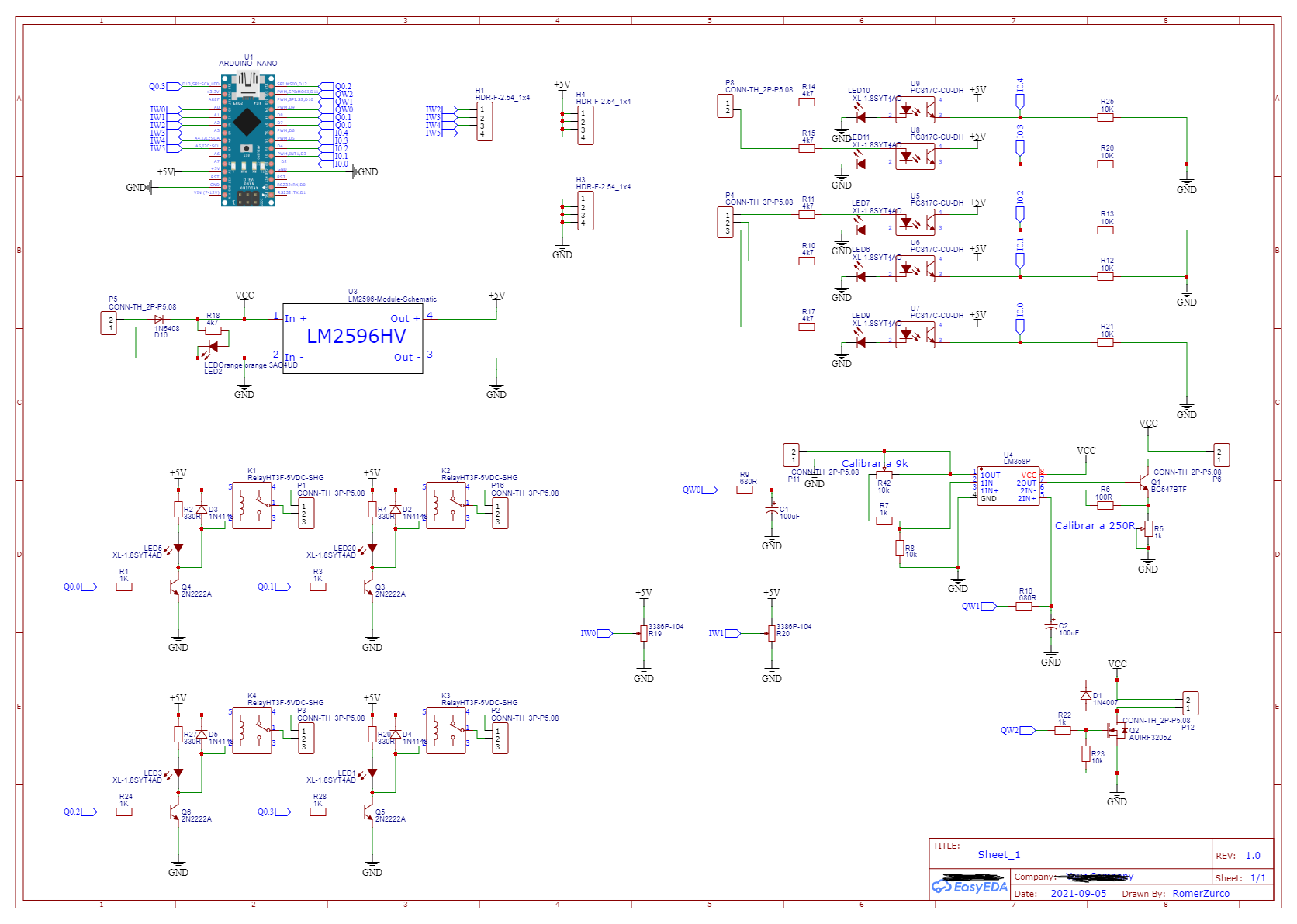Viewport: 1297px width, 924px height.
Task: Click the H3 header connector symbol
Action: click(x=586, y=210)
